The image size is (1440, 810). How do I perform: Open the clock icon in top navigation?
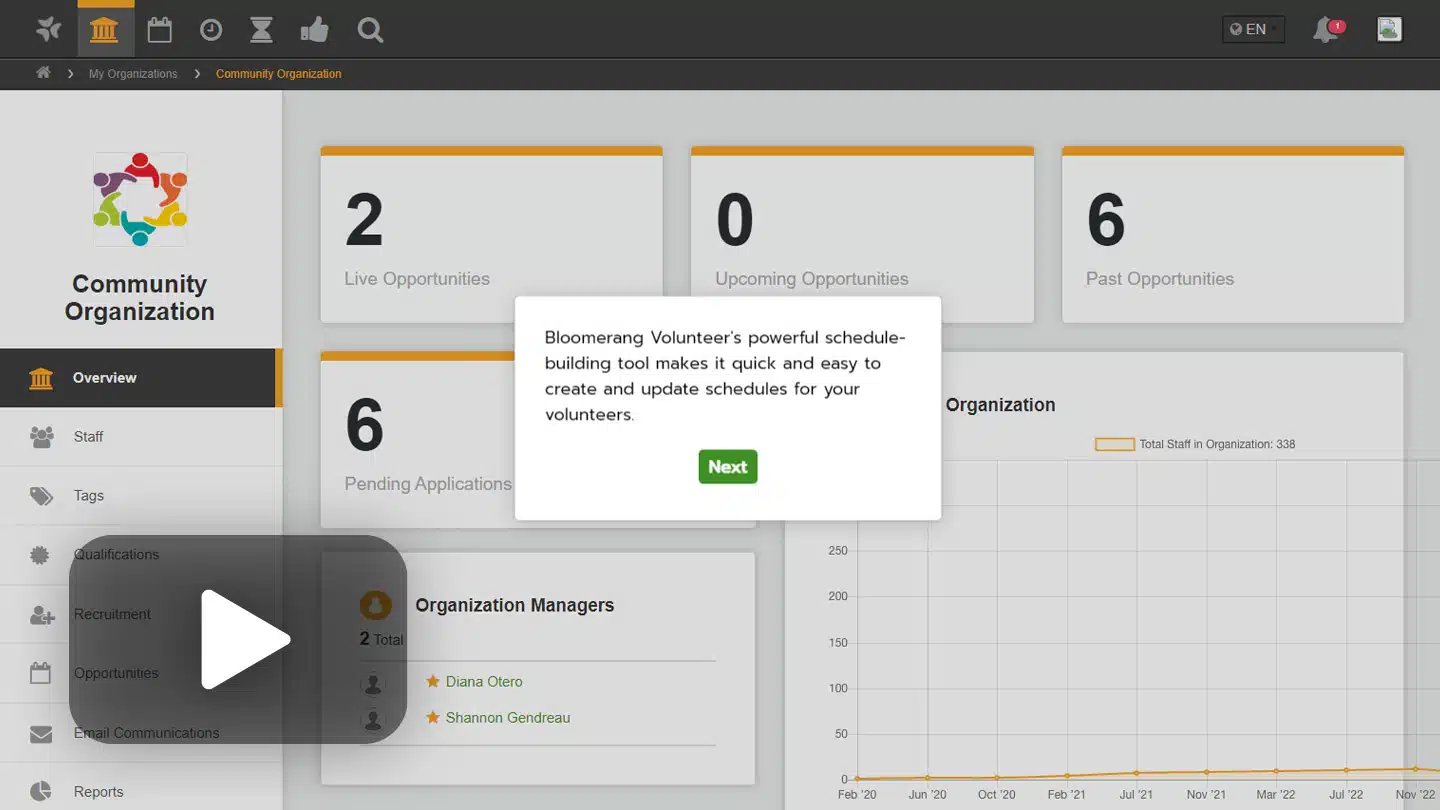pyautogui.click(x=211, y=30)
